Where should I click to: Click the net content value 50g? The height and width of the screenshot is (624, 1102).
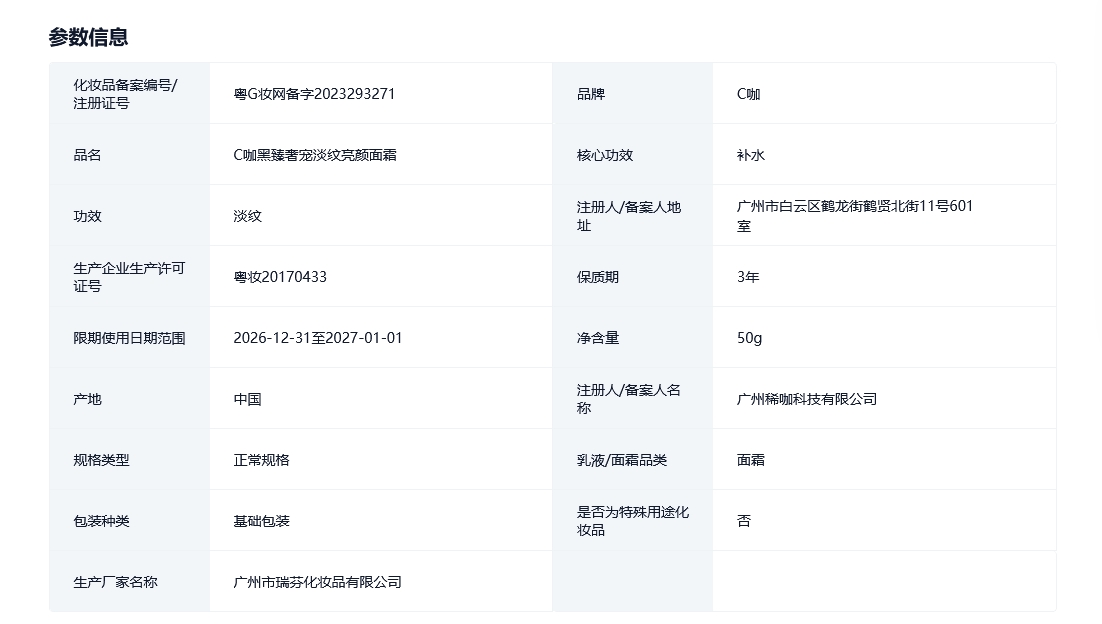(x=749, y=338)
